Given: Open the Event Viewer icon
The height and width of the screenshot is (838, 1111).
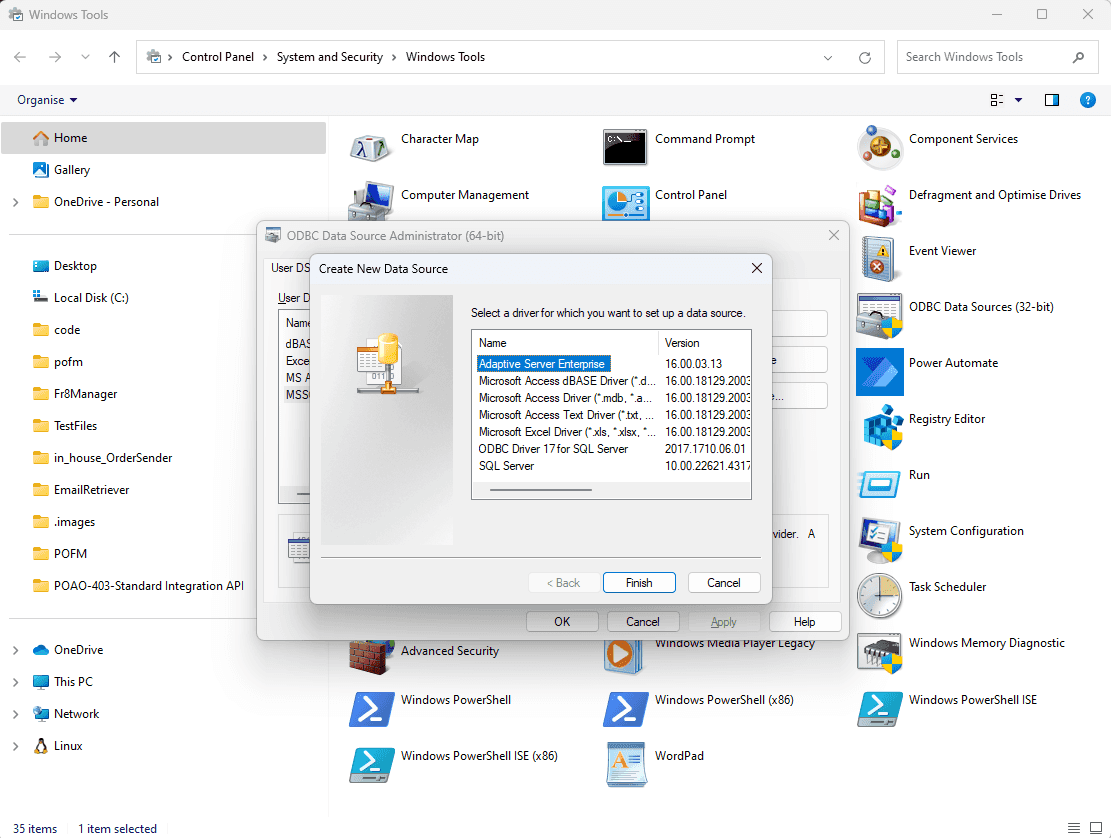Looking at the screenshot, I should (x=879, y=260).
